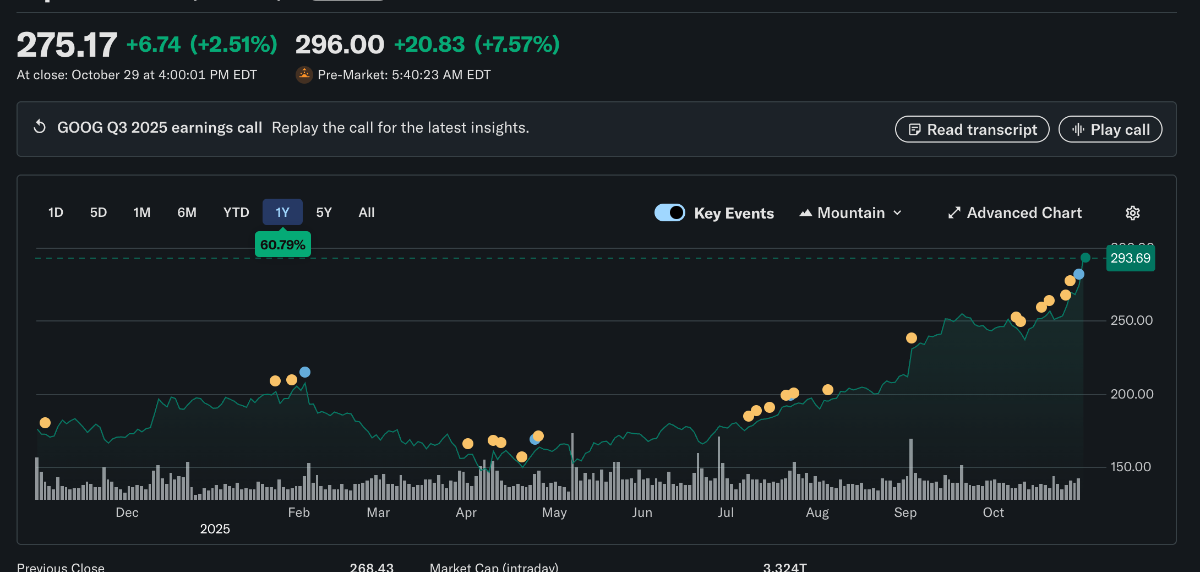Image resolution: width=1200 pixels, height=572 pixels.
Task: Toggle the Key Events switch off
Action: (x=670, y=213)
